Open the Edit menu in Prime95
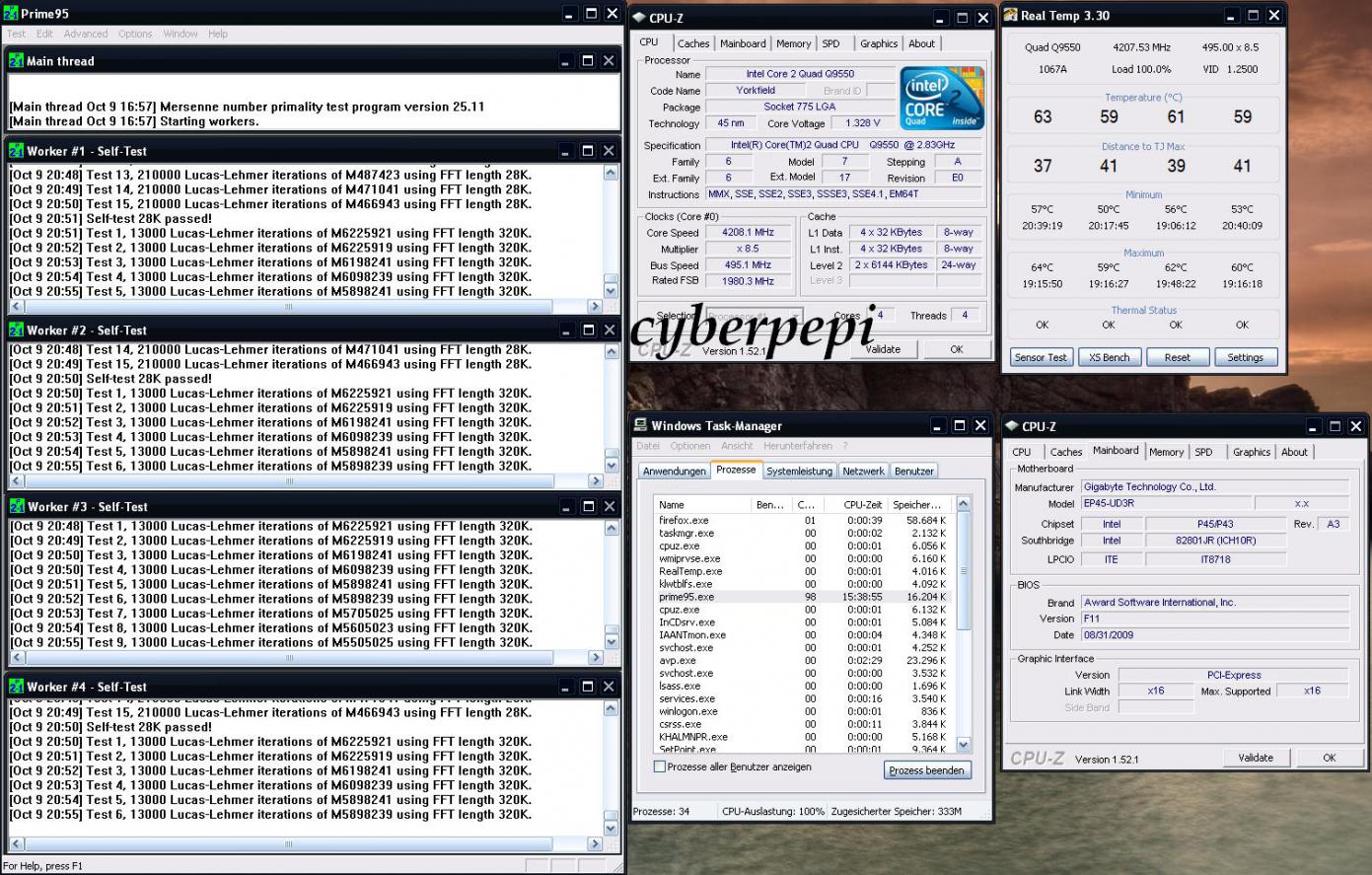Viewport: 1372px width, 875px height. (x=44, y=34)
